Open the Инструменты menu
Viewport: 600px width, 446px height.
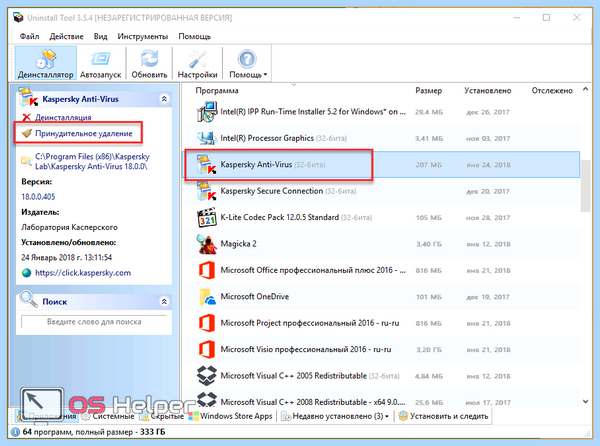coord(143,36)
